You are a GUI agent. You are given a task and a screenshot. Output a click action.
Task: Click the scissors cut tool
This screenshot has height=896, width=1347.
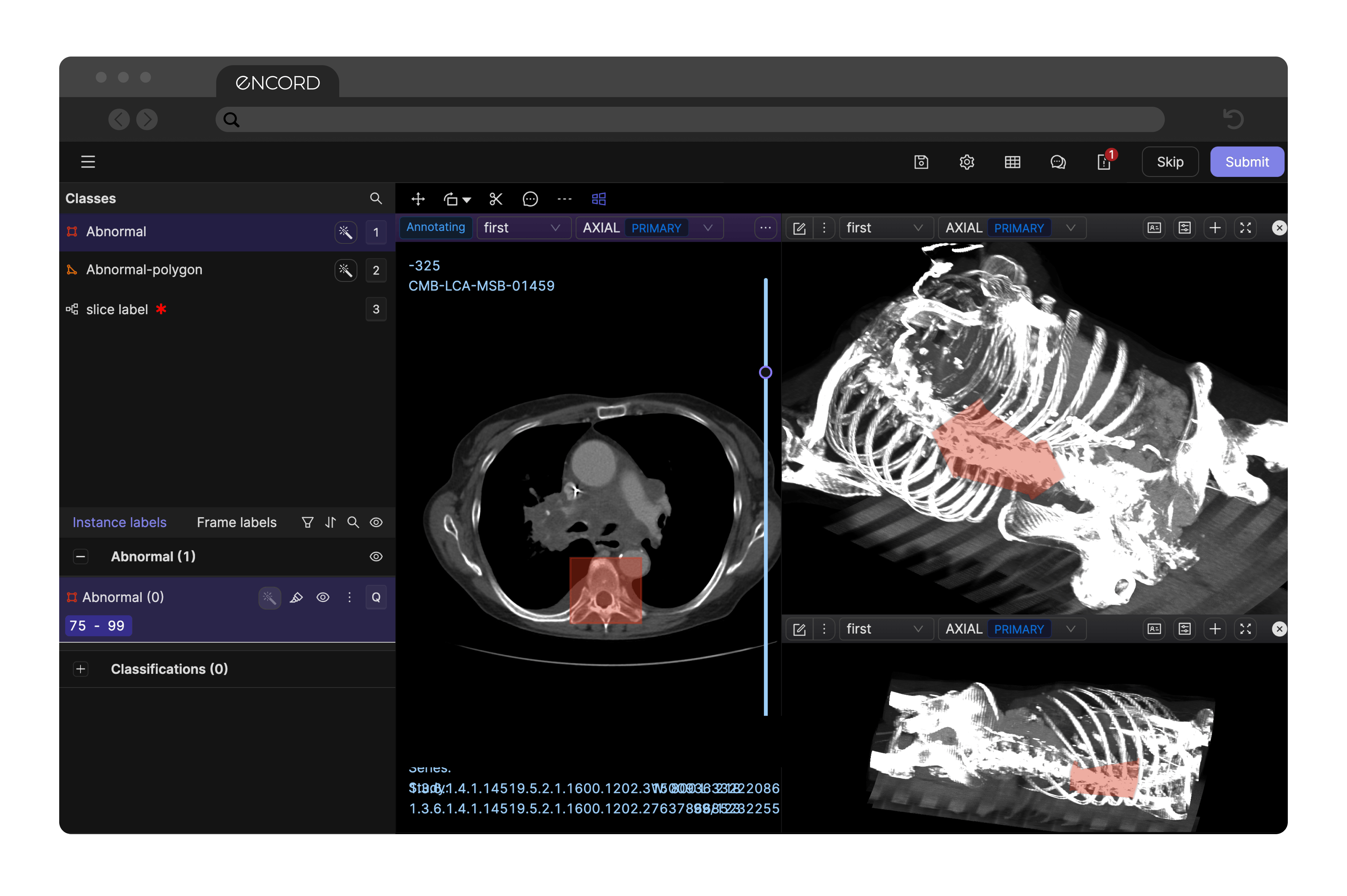point(496,199)
